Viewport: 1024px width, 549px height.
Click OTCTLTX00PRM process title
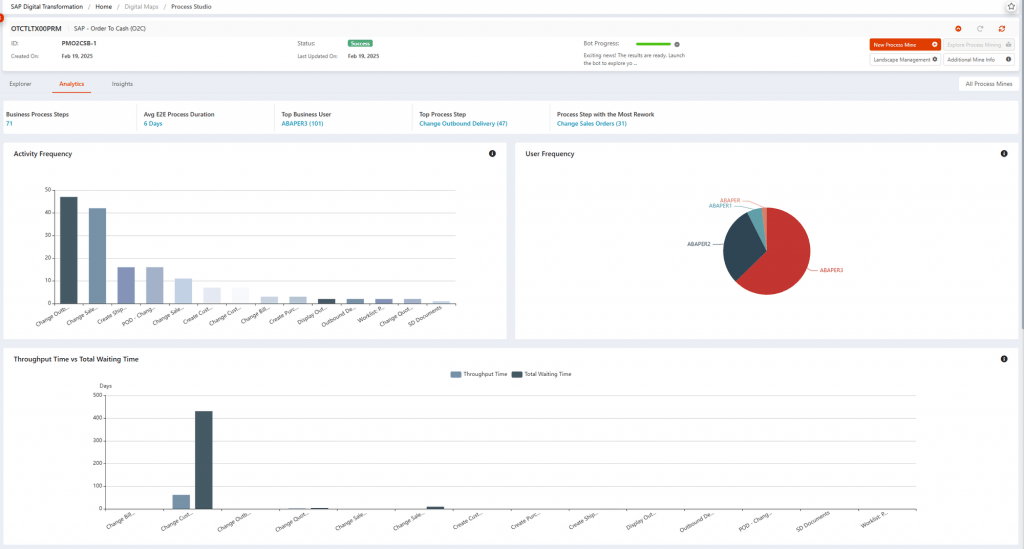(36, 29)
